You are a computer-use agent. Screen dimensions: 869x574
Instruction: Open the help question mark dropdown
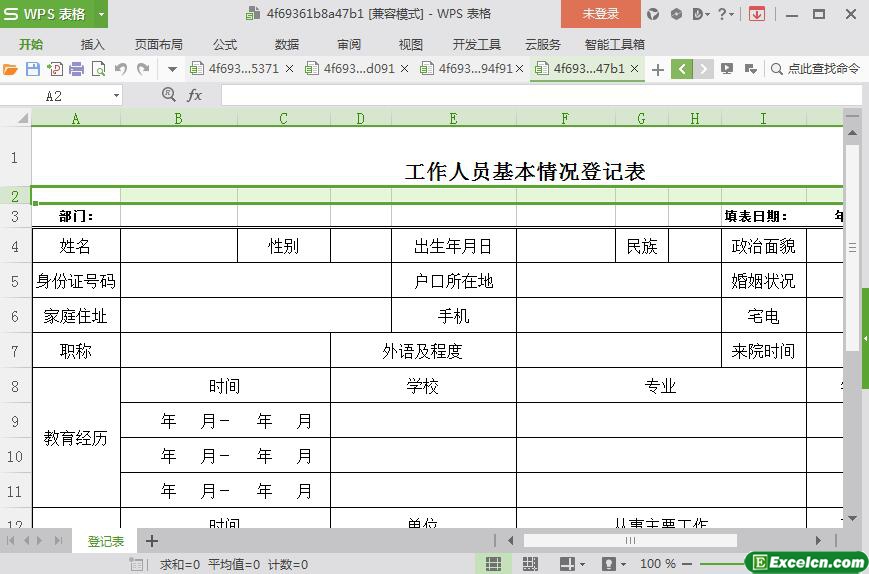coord(725,14)
